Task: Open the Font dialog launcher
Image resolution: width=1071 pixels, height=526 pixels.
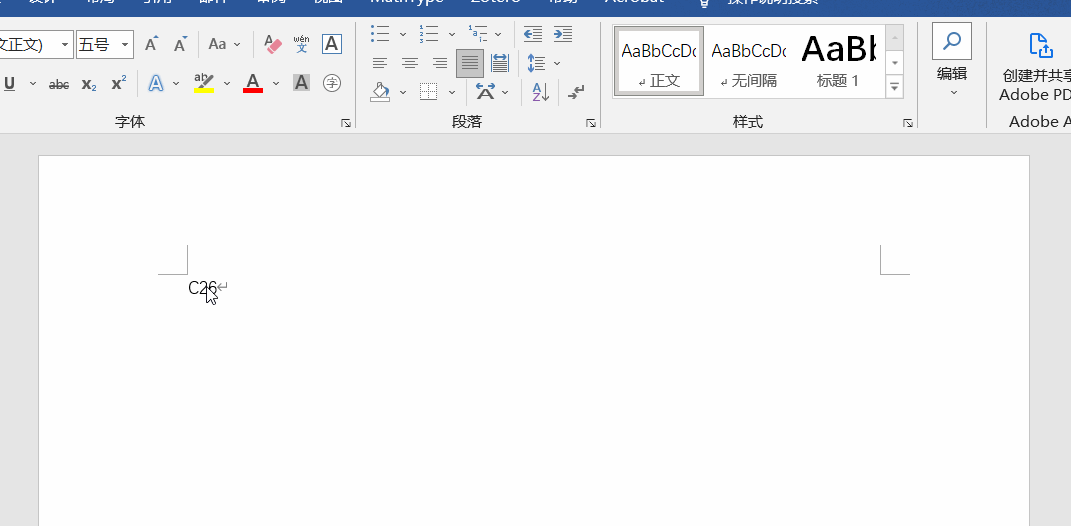Action: (346, 123)
